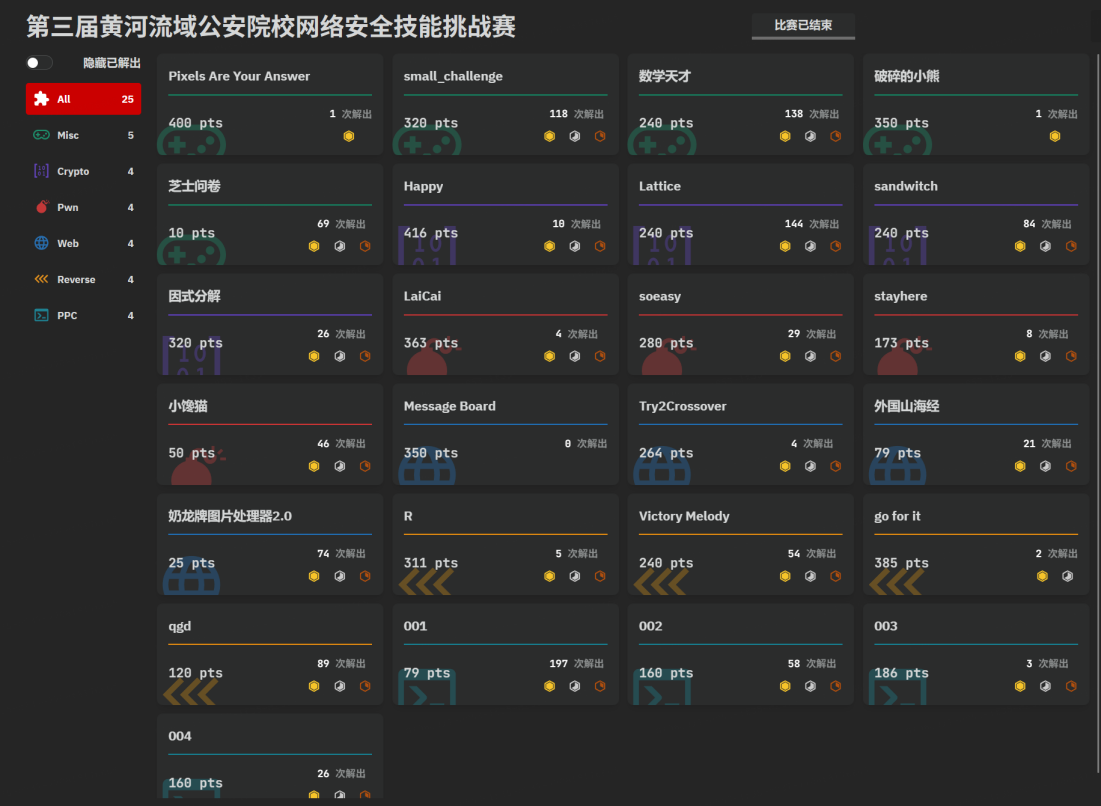Viewport: 1101px width, 806px height.
Task: Select the All category tab
Action: tap(83, 99)
